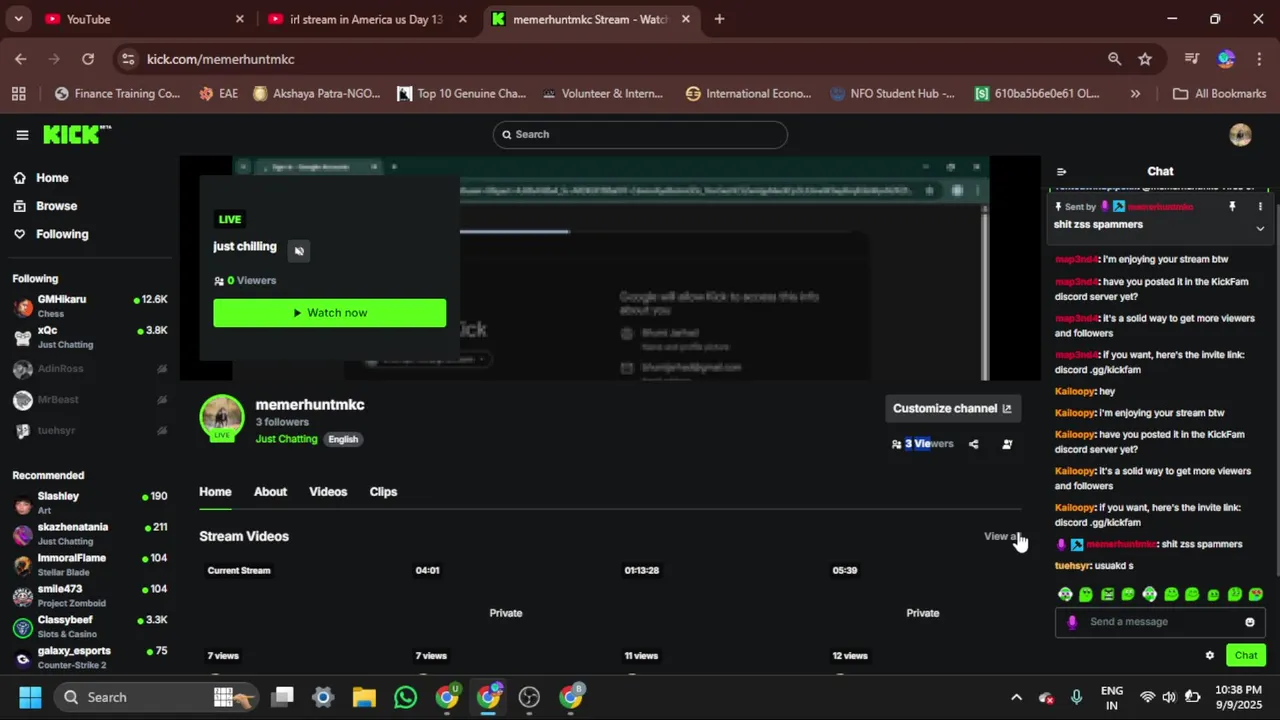
Task: Open Windows Start menu
Action: [30, 697]
